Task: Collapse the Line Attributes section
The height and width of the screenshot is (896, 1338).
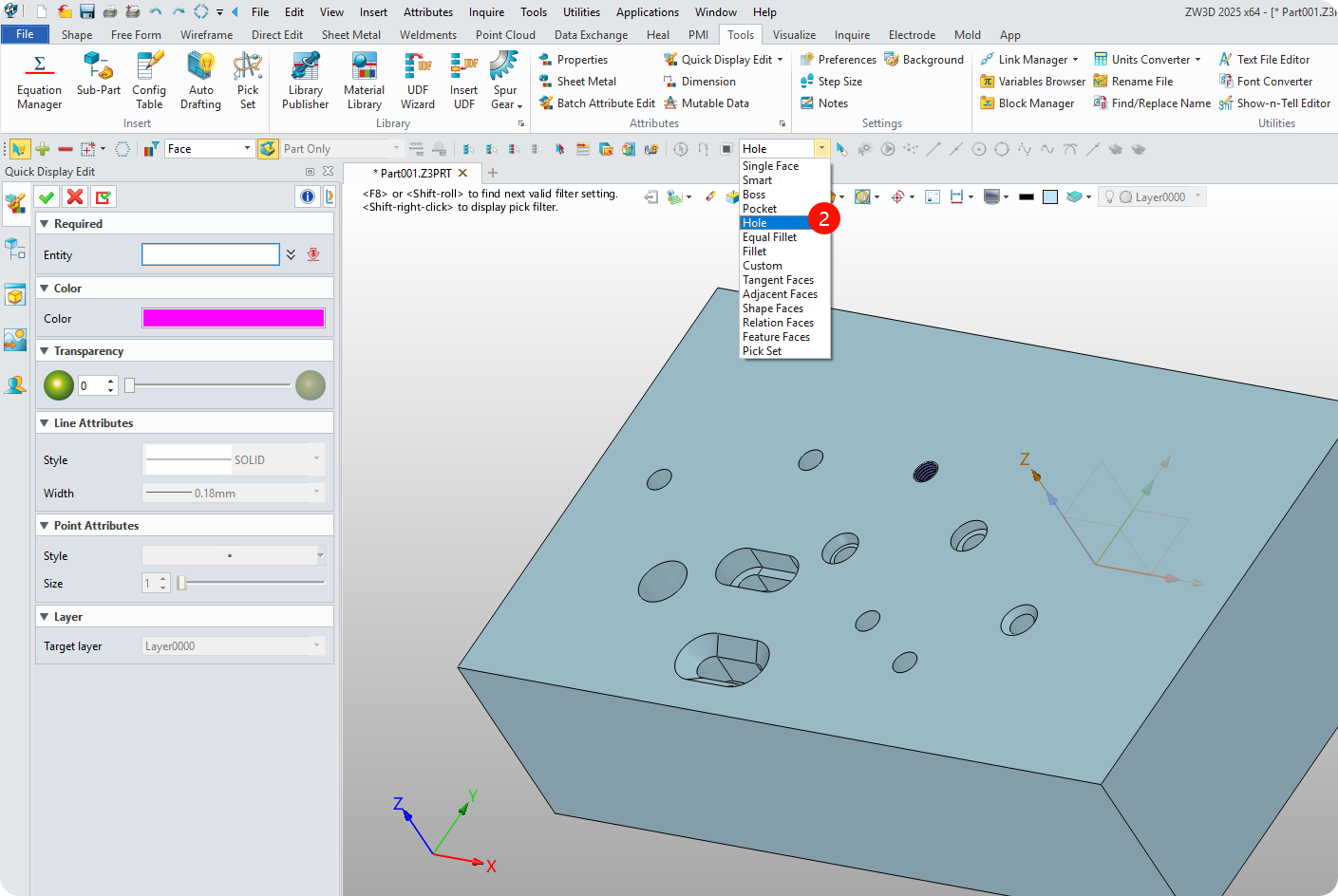Action: pos(44,423)
